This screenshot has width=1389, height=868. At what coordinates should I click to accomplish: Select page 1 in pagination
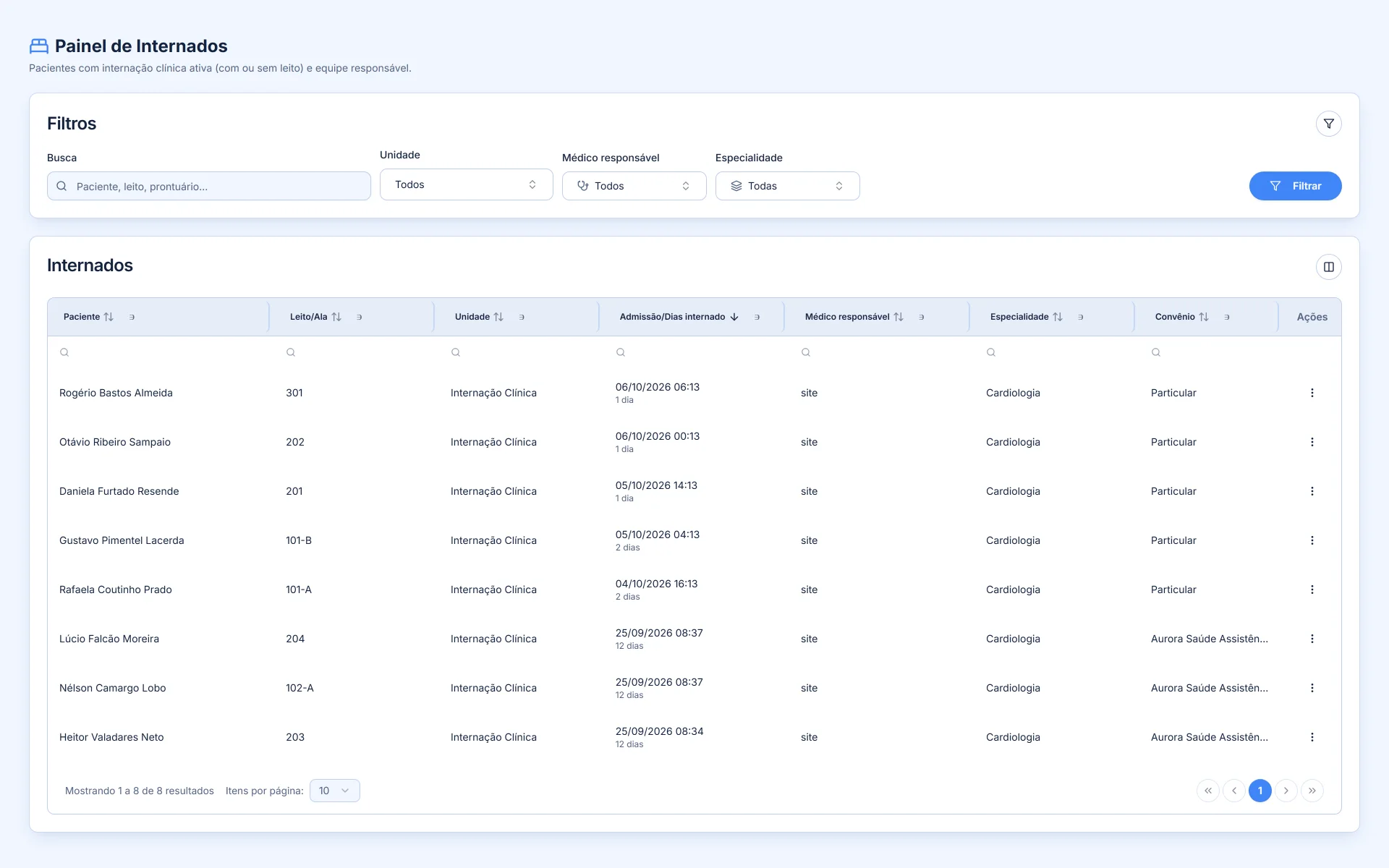tap(1260, 791)
